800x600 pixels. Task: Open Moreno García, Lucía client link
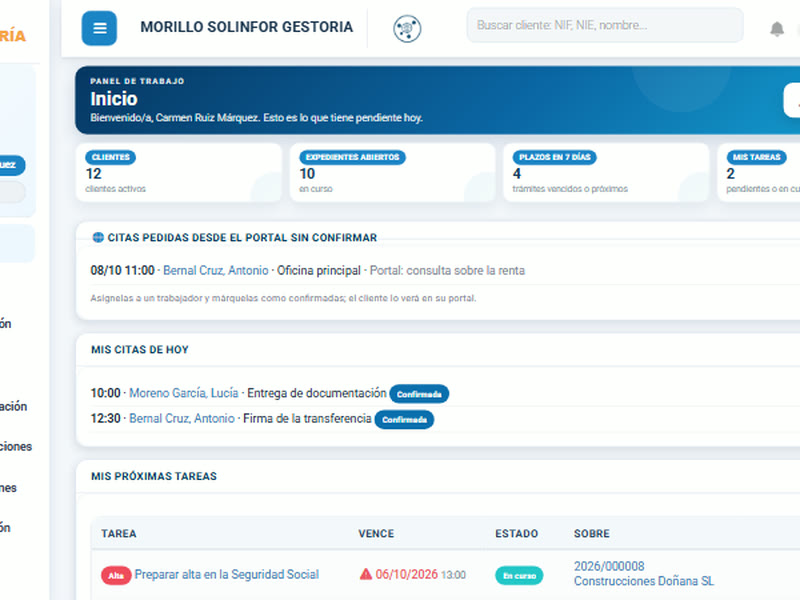coord(184,393)
